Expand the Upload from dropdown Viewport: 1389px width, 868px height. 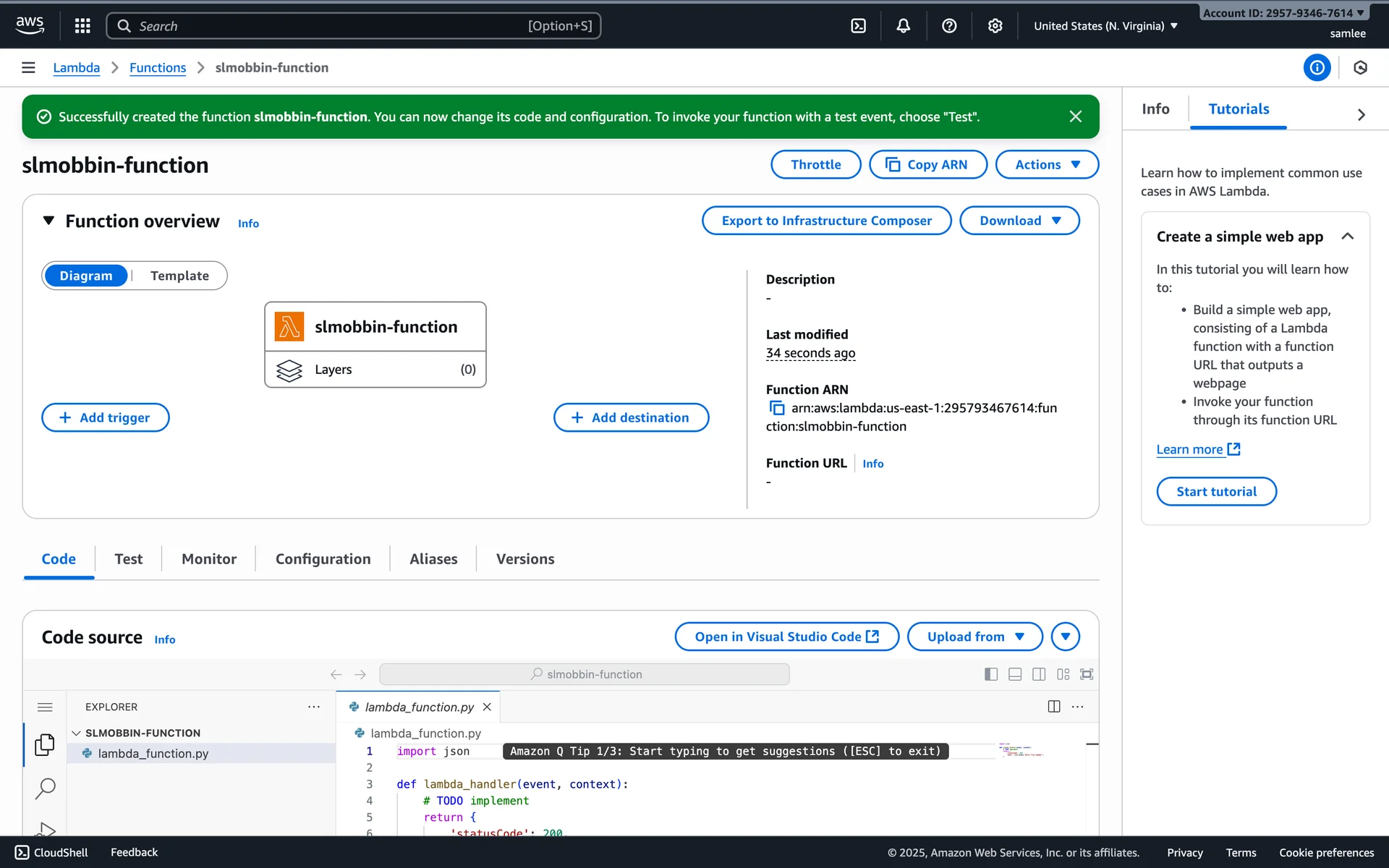click(974, 637)
